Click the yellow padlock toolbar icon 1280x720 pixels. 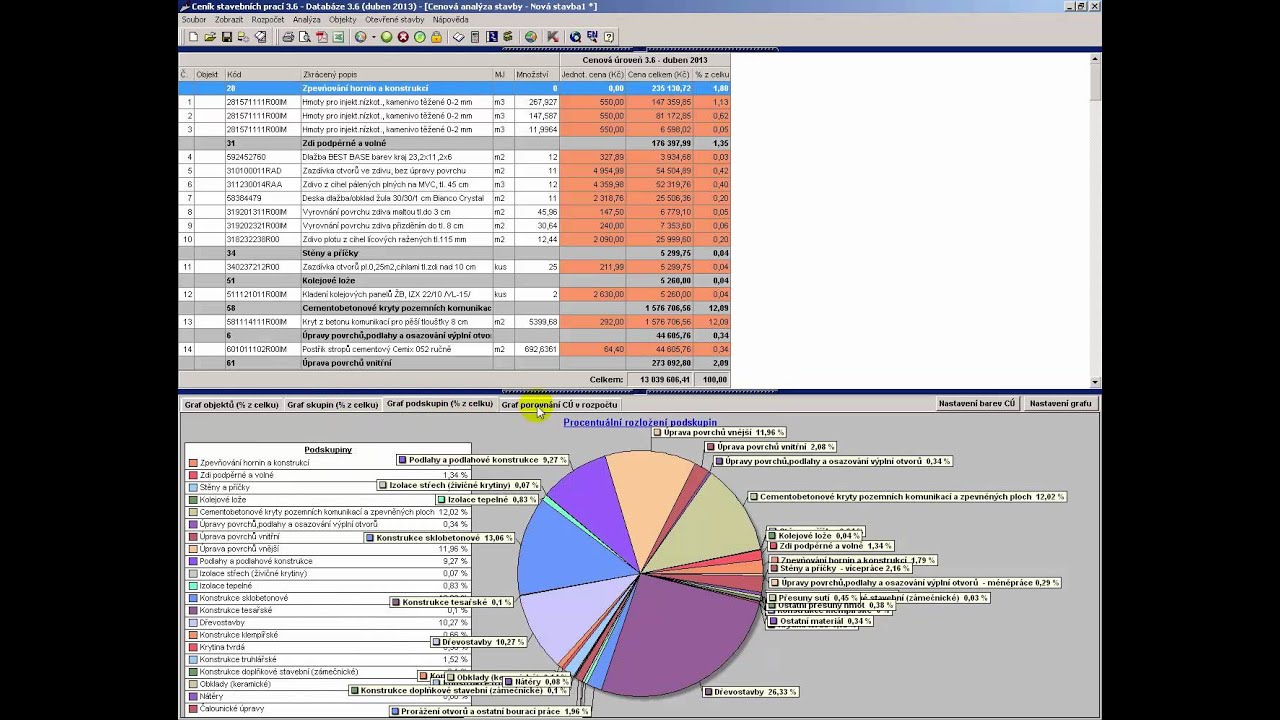coord(436,37)
